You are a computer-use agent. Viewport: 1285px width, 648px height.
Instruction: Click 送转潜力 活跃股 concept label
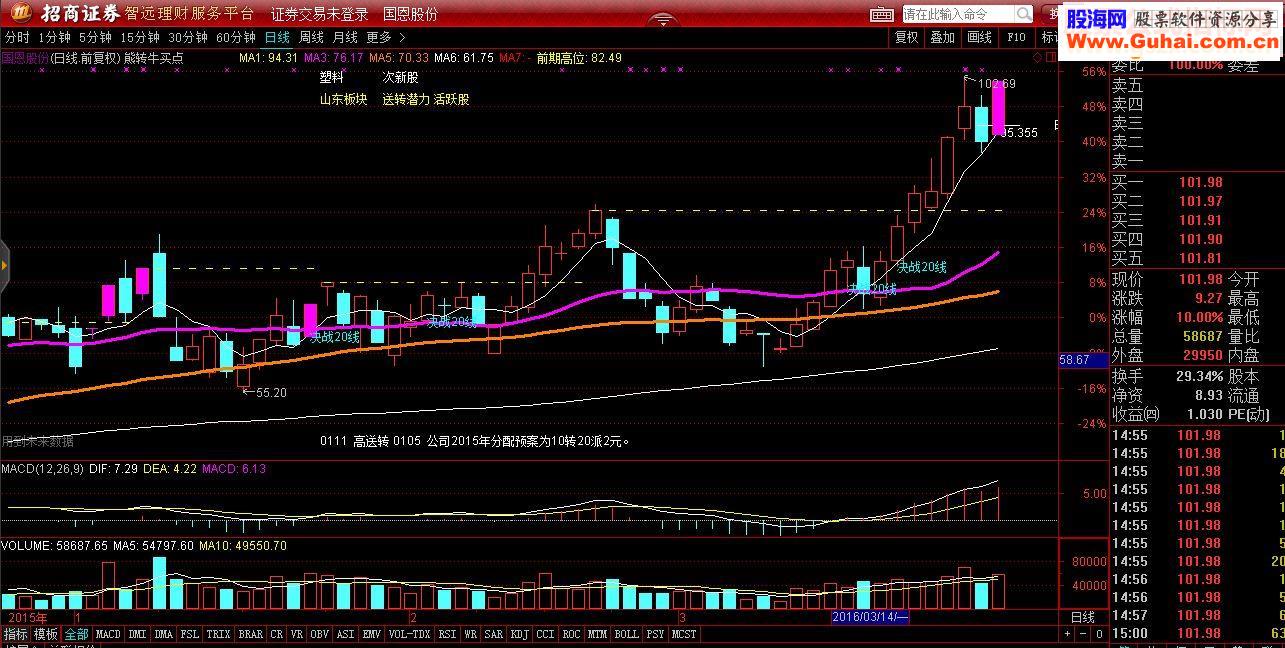[x=425, y=99]
